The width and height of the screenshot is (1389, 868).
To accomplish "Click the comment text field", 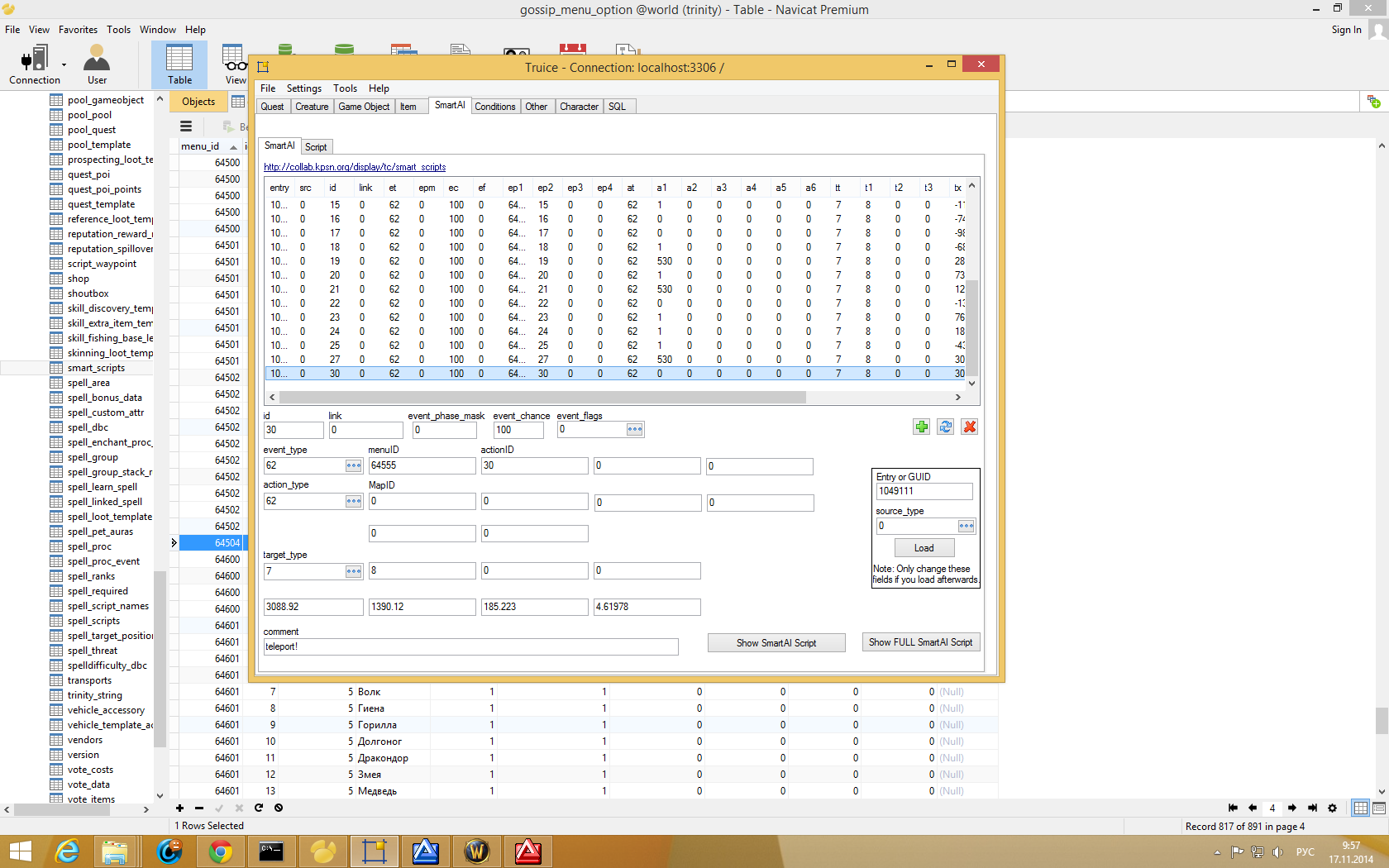I will [470, 646].
